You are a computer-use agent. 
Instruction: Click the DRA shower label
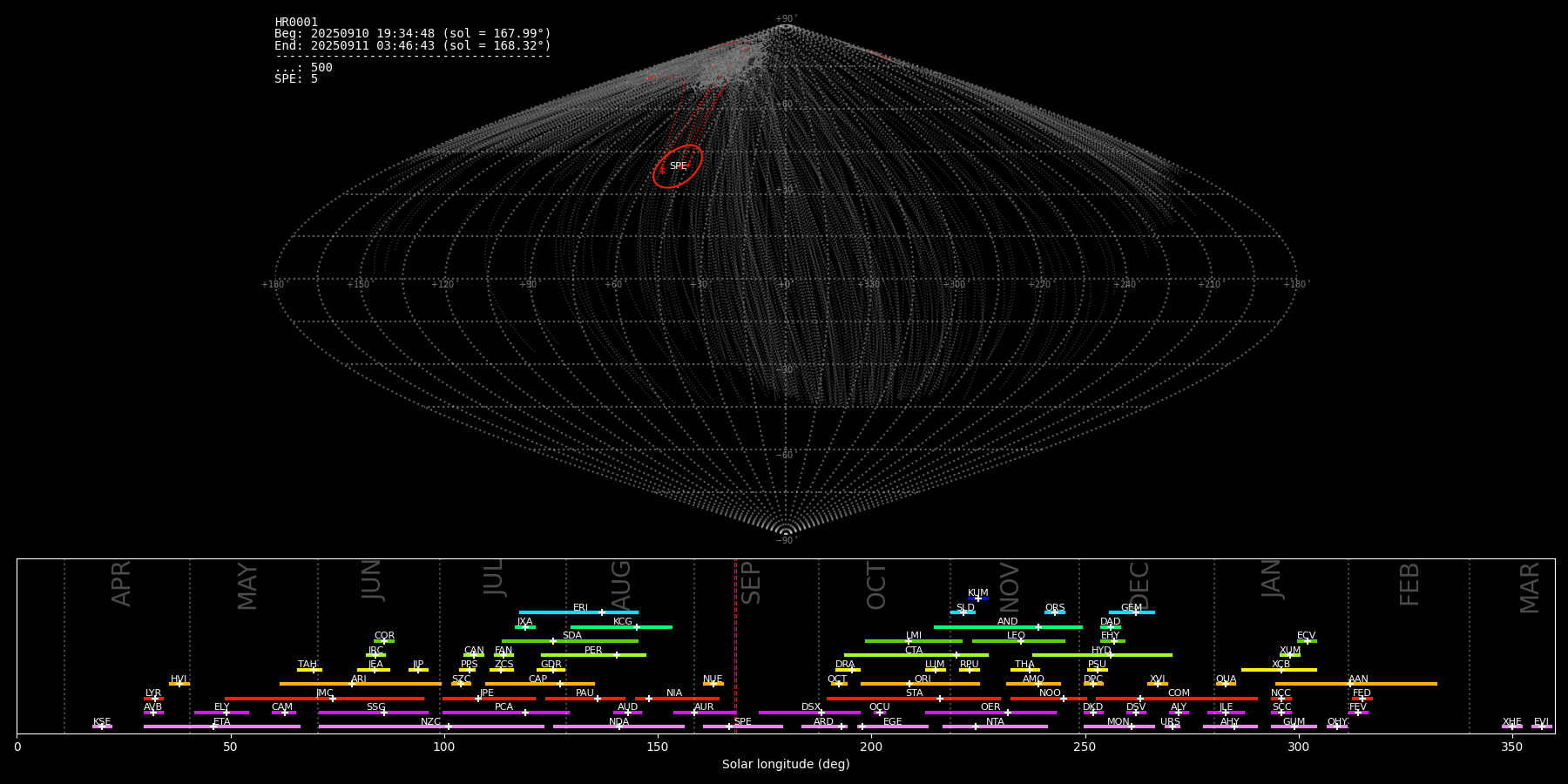coord(845,665)
